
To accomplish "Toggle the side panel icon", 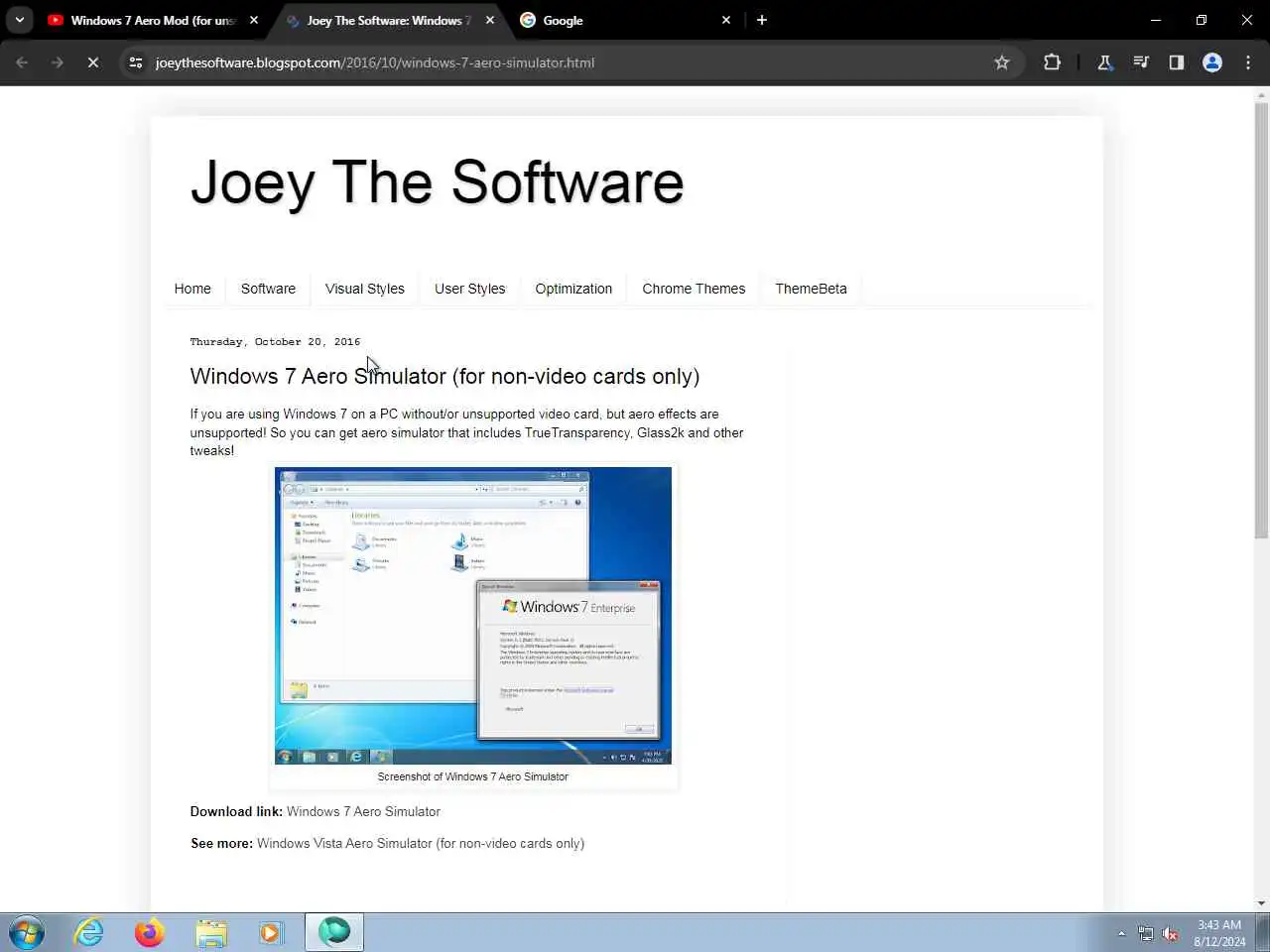I will tap(1177, 62).
